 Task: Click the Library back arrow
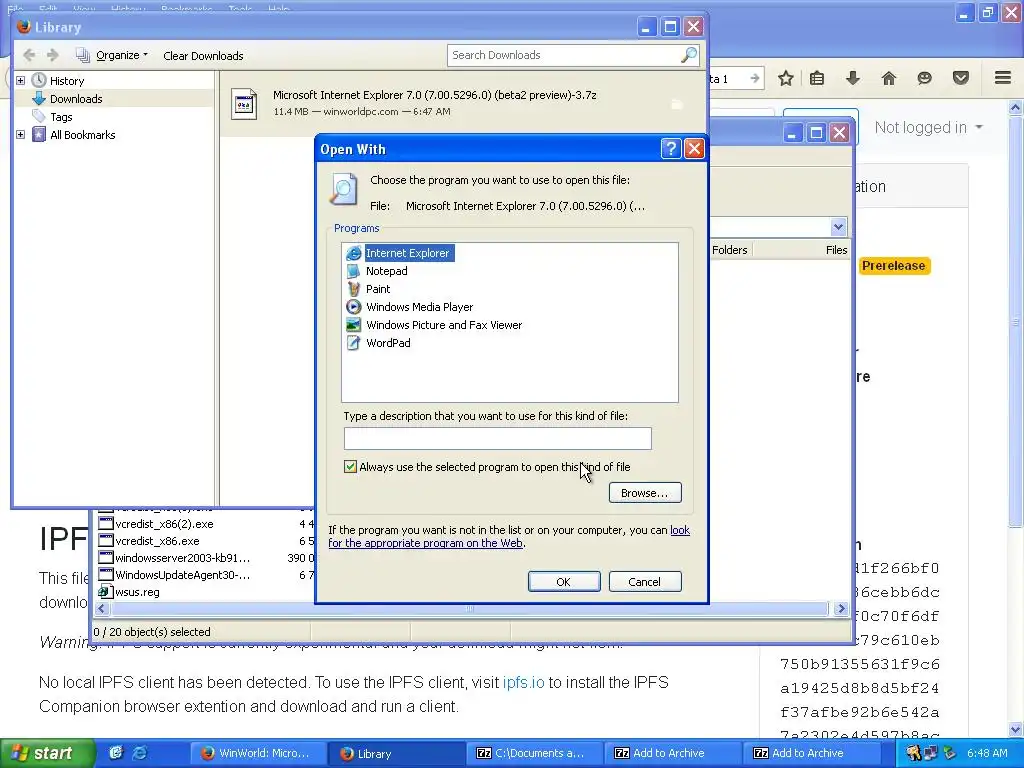pyautogui.click(x=29, y=56)
